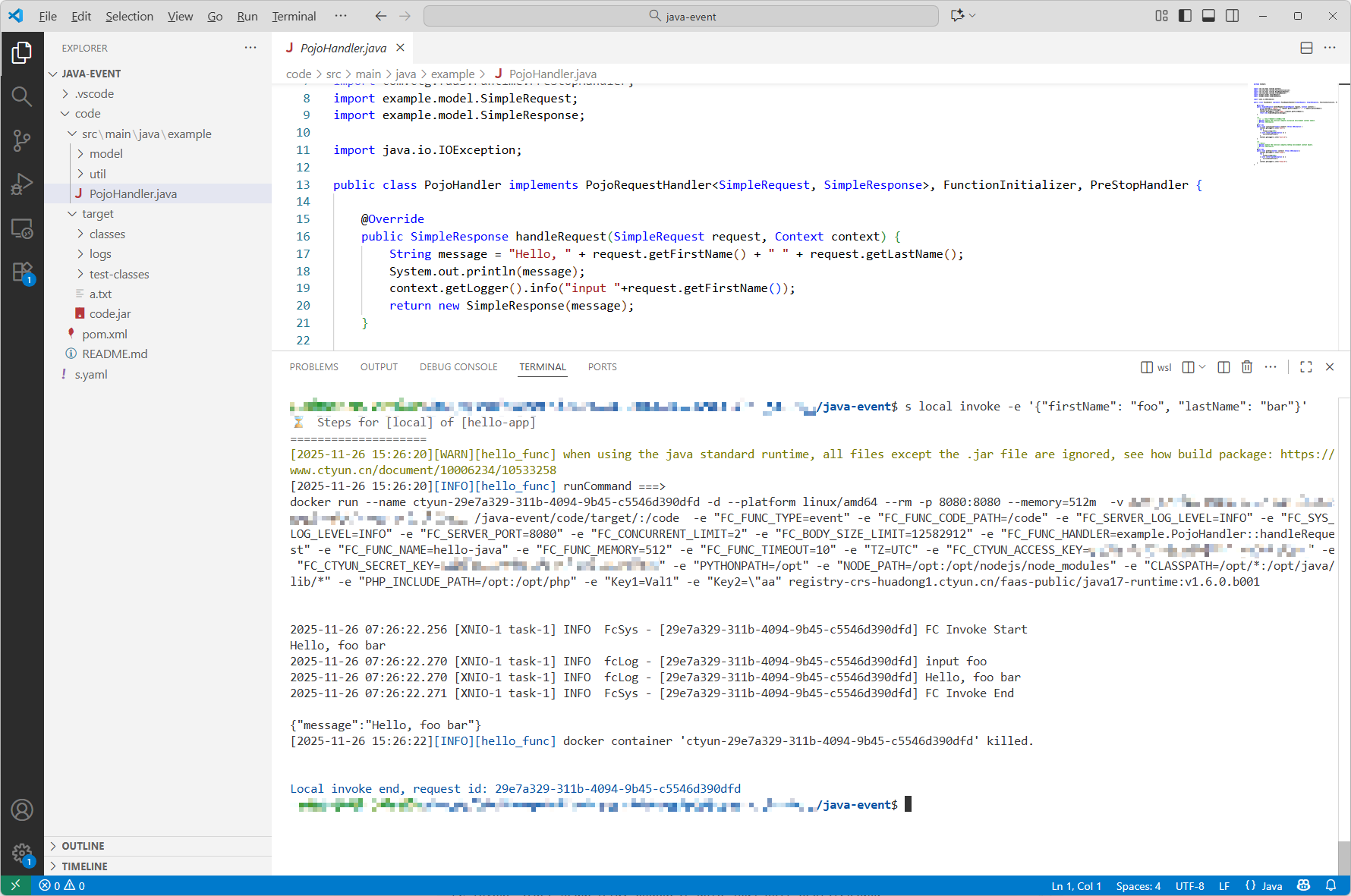Click the Java language mode indicator
Screen dimensions: 1351x896
pos(1271,885)
